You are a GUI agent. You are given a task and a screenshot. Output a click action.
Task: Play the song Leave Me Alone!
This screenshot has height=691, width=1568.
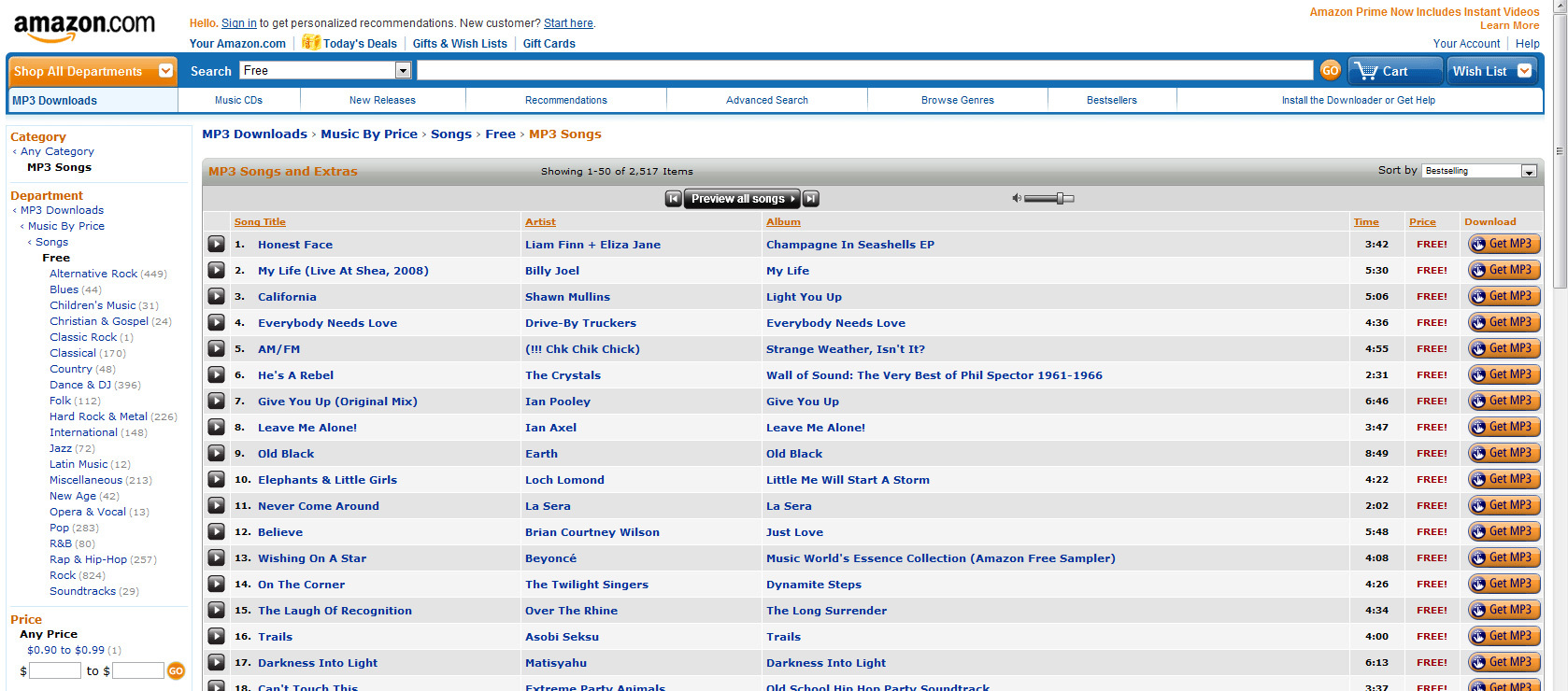pos(216,427)
